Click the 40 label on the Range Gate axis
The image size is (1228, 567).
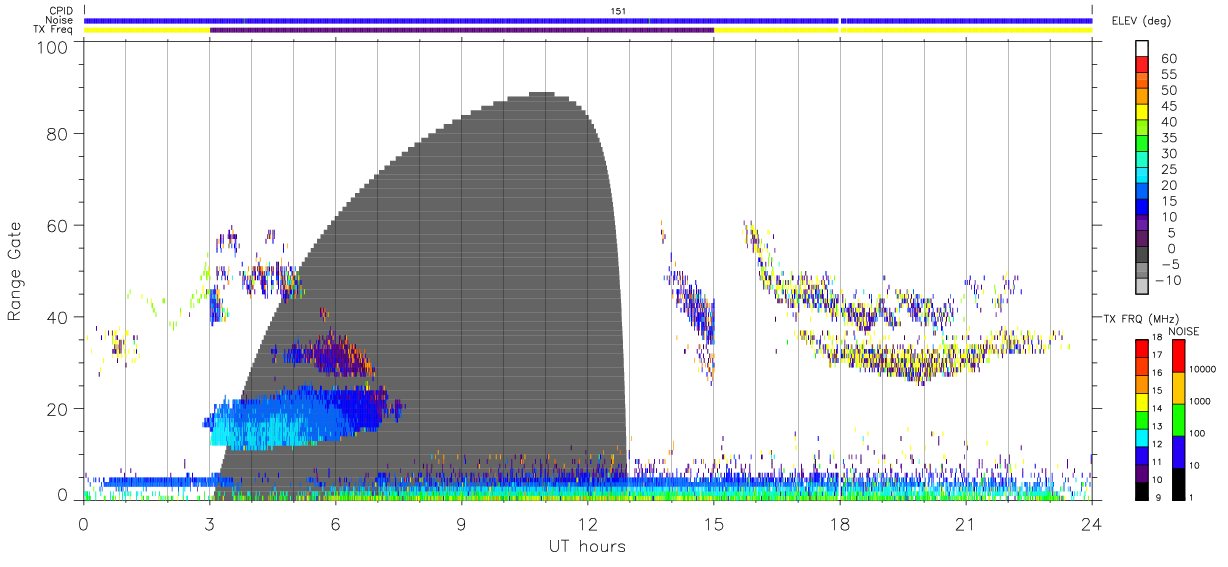(58, 318)
